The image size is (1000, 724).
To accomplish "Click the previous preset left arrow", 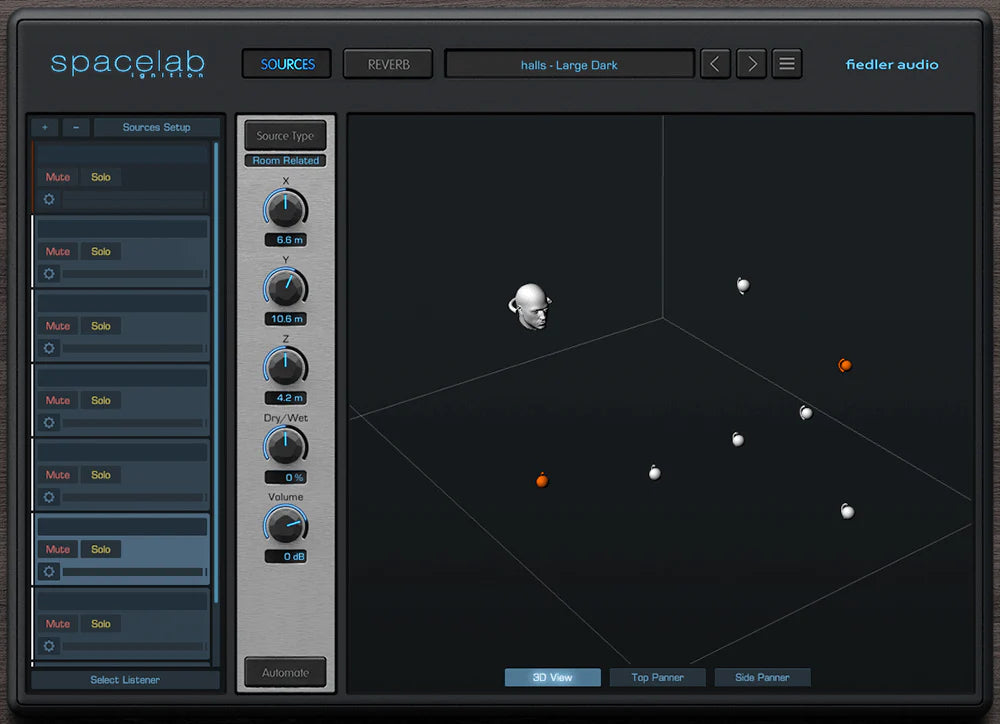I will pos(714,64).
